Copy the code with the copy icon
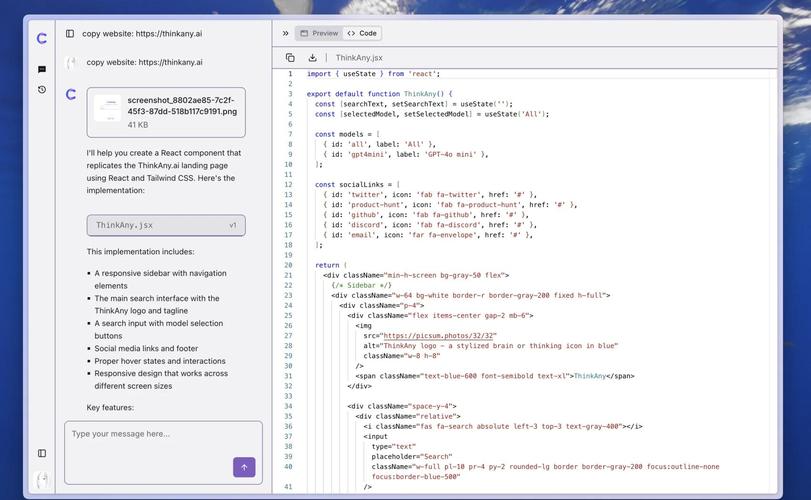811x500 pixels. tap(290, 58)
